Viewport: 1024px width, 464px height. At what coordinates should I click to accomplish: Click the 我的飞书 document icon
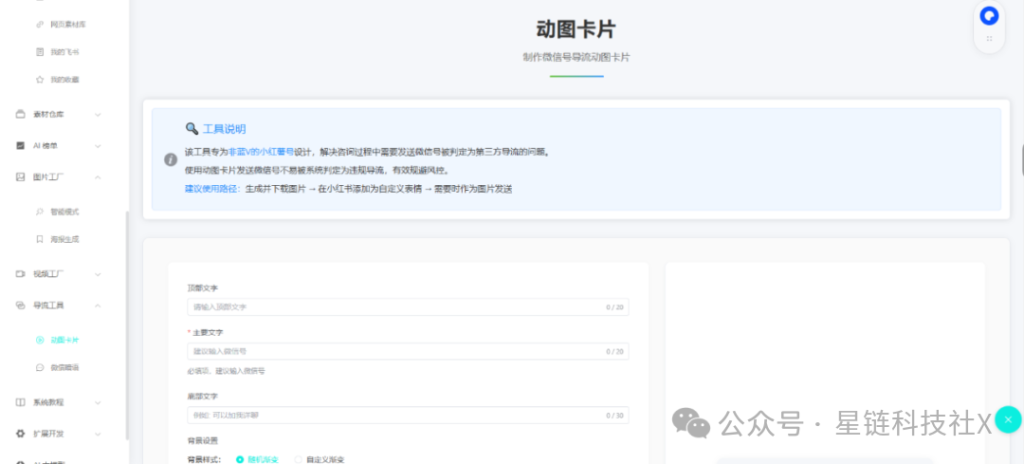tap(40, 52)
